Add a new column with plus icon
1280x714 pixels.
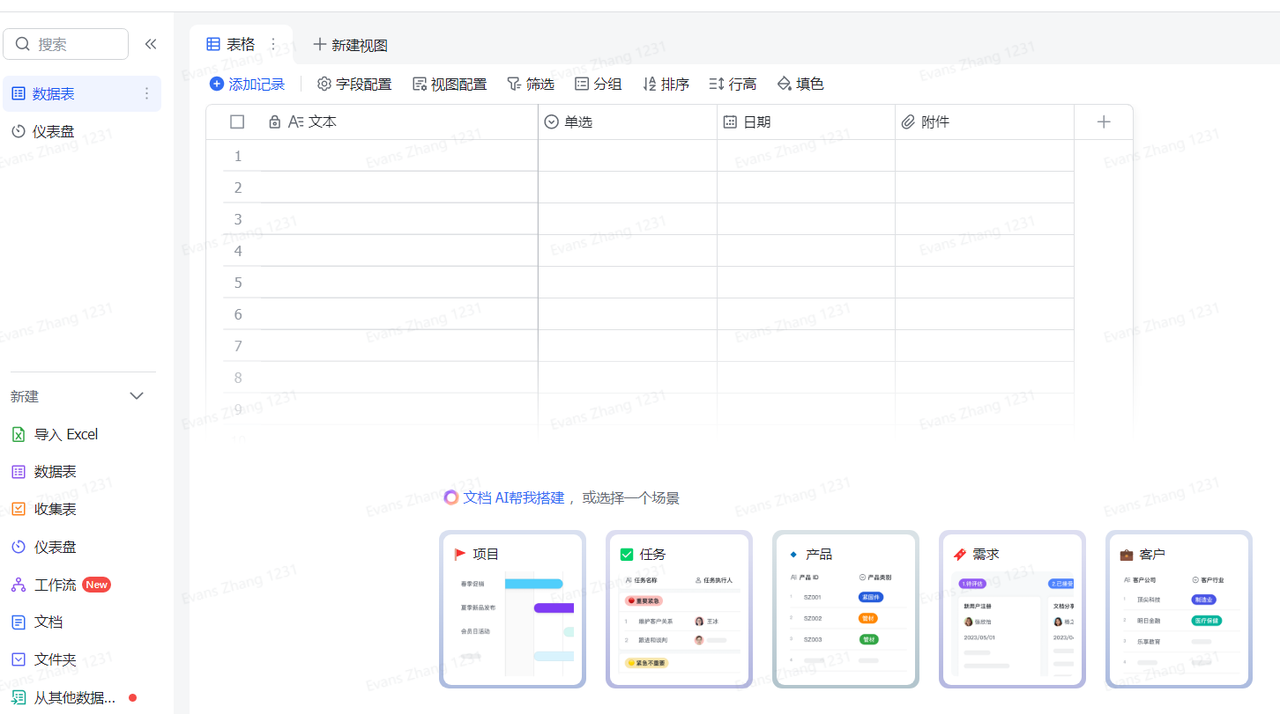1103,122
